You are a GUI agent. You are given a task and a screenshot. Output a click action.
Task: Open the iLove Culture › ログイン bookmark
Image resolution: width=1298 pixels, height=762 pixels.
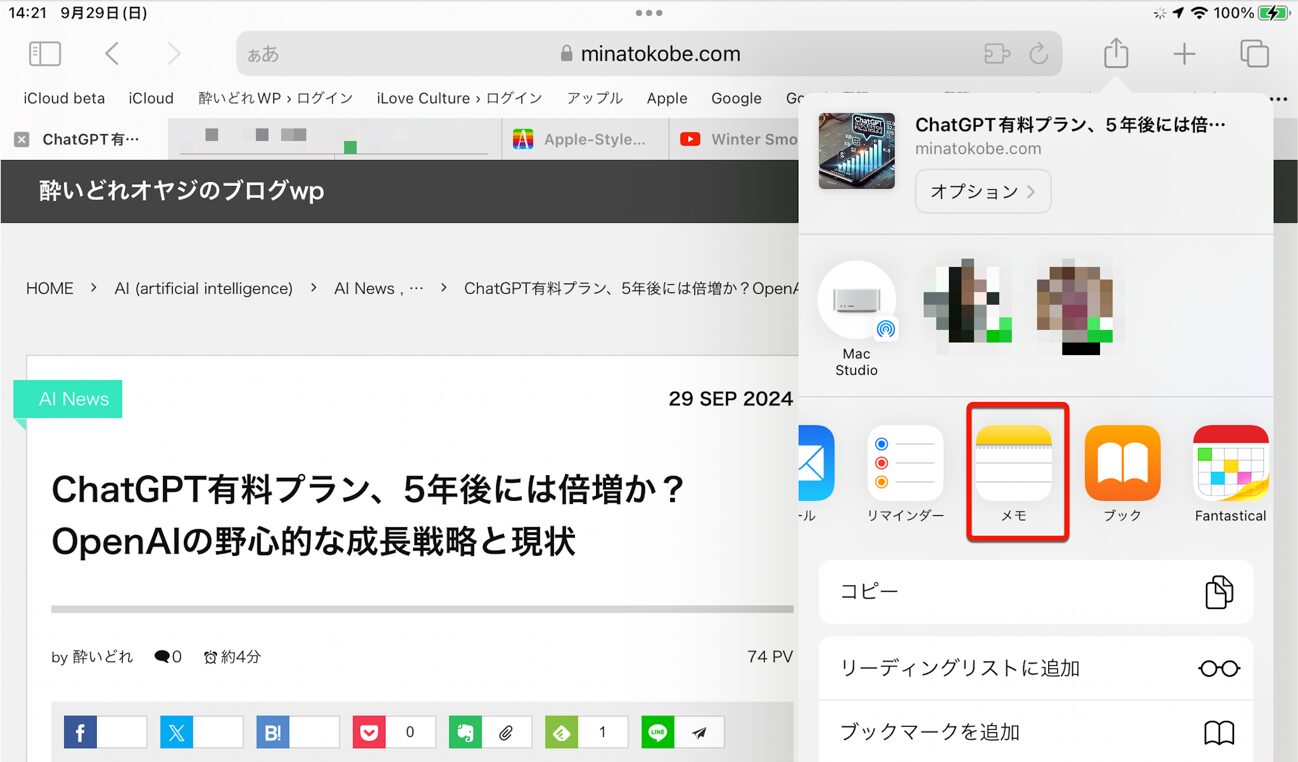click(x=459, y=98)
